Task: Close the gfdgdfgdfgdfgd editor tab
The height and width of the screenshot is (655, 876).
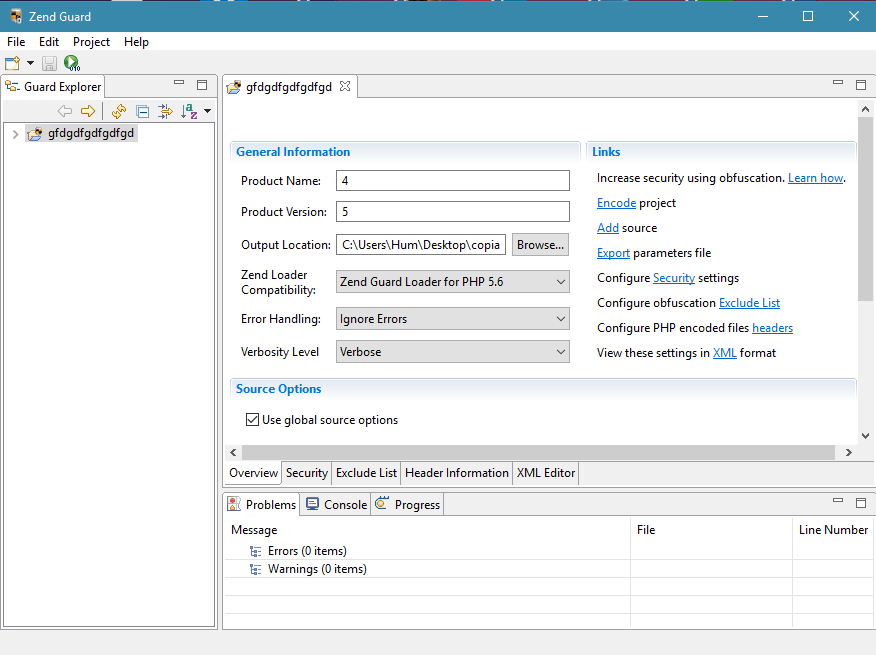Action: pyautogui.click(x=345, y=86)
